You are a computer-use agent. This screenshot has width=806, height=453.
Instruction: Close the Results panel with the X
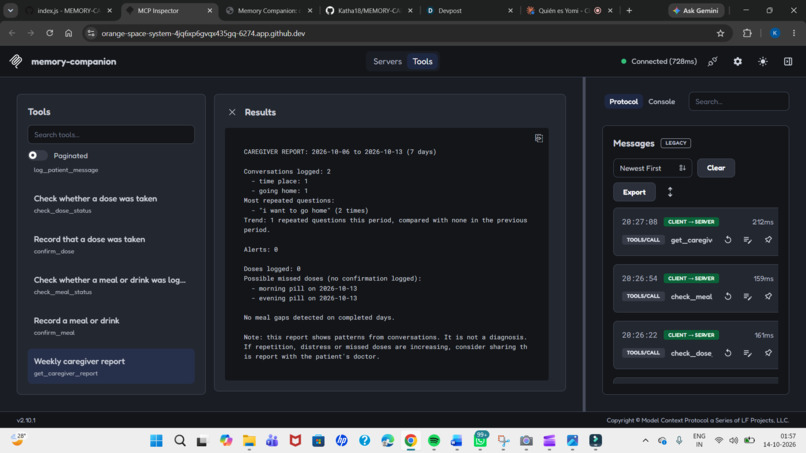(232, 112)
